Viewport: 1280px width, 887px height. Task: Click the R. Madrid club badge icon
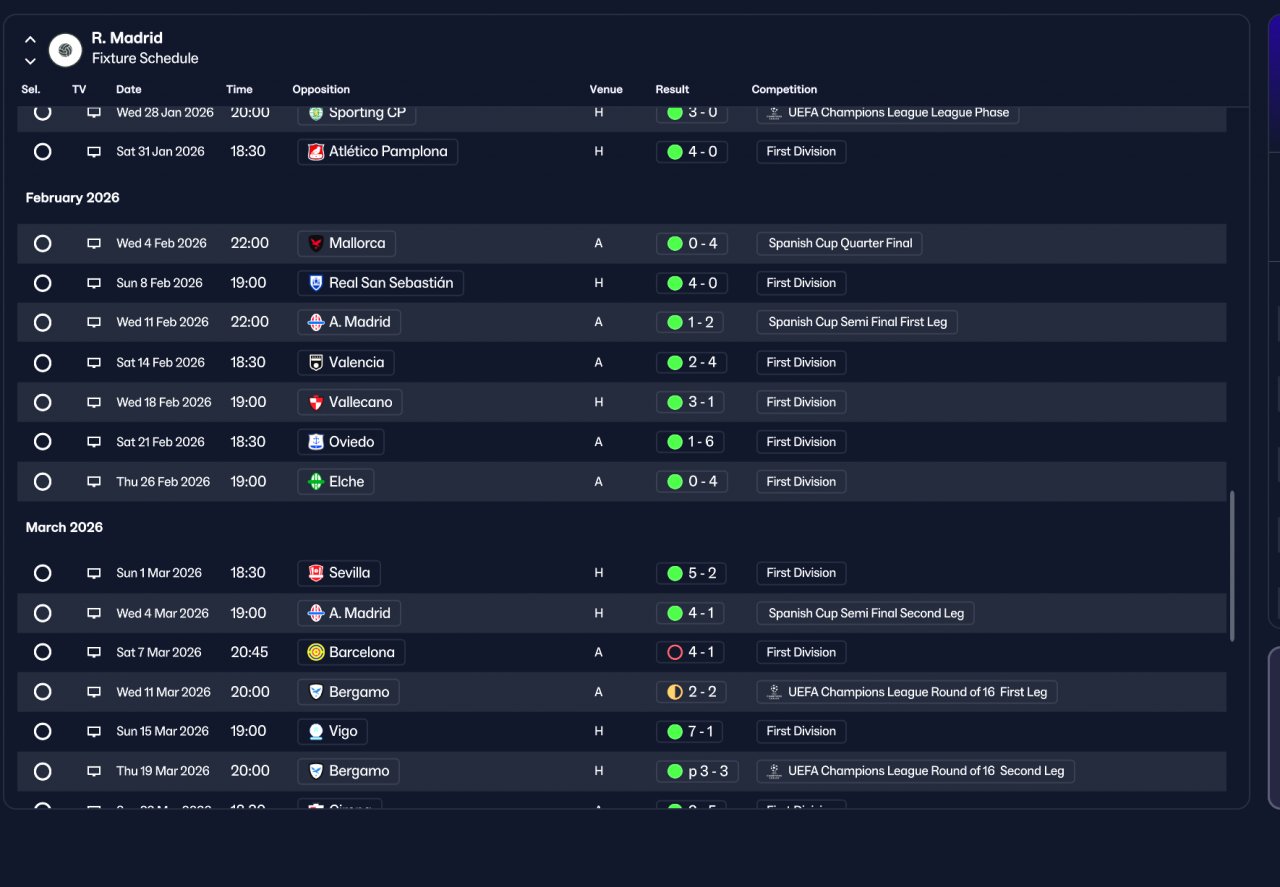(x=65, y=49)
